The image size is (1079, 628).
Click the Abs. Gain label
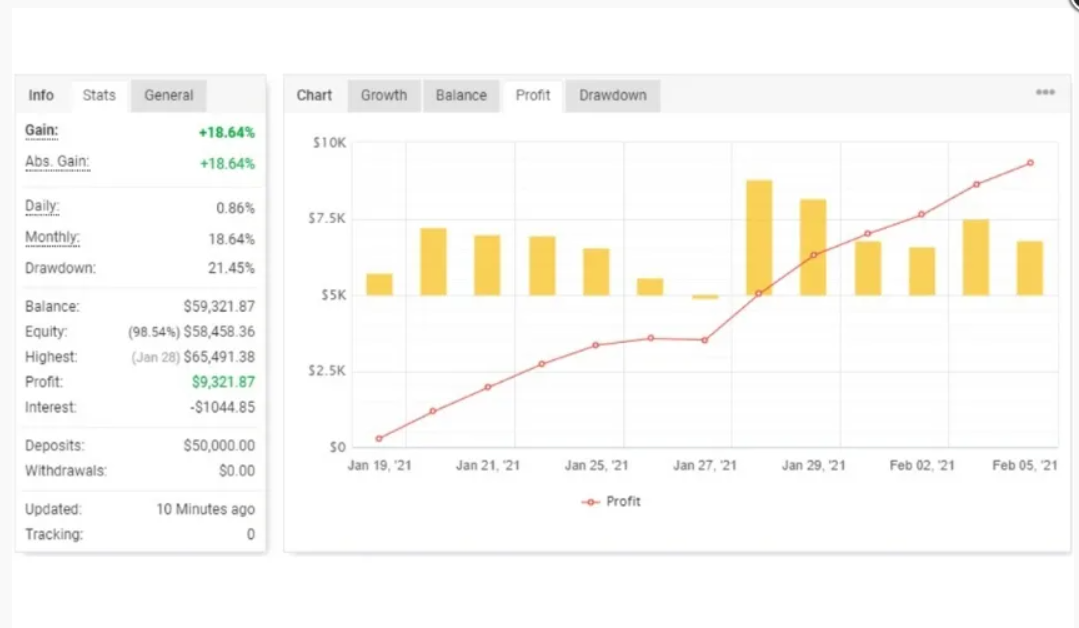(57, 162)
